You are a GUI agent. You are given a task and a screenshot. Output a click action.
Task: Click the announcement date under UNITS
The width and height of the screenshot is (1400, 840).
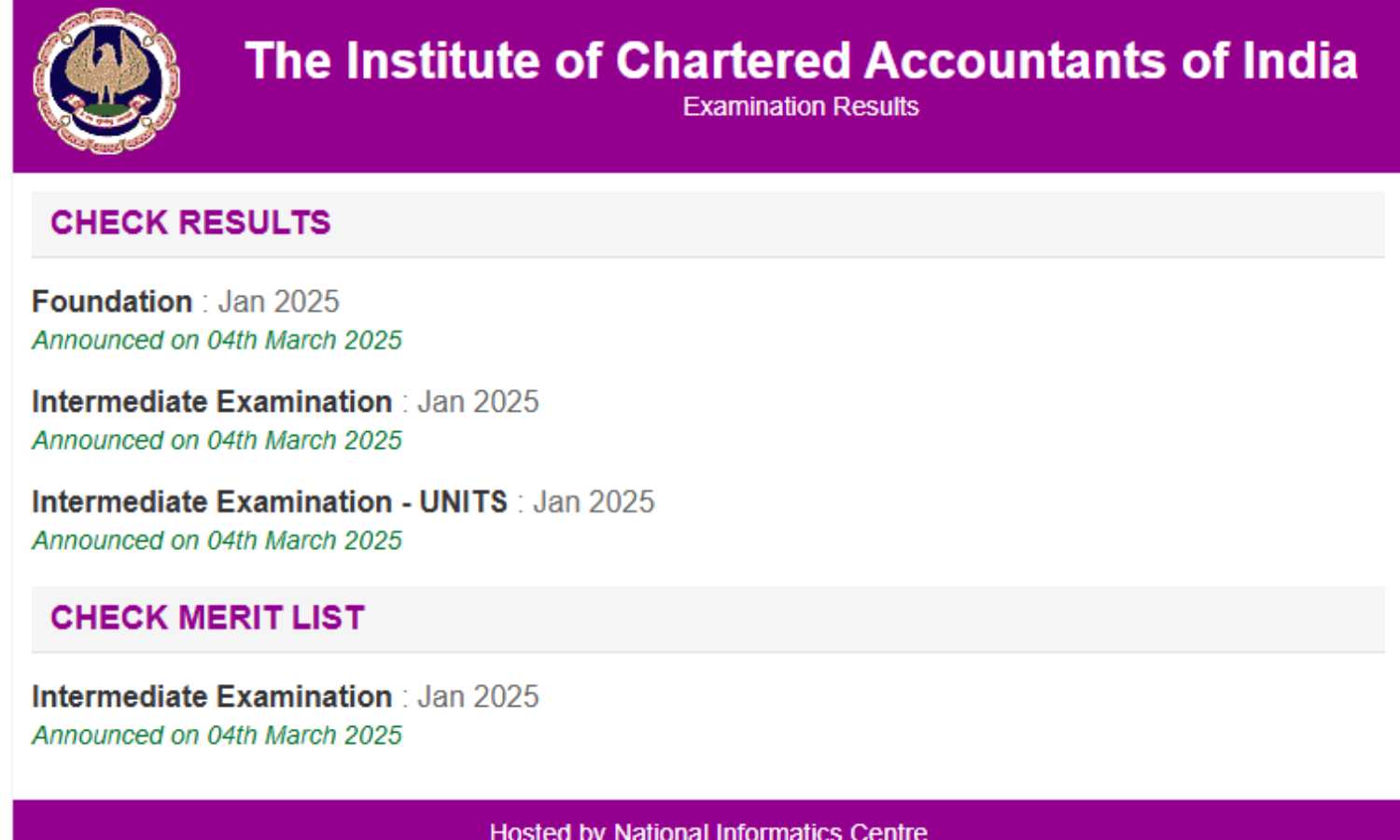[217, 539]
